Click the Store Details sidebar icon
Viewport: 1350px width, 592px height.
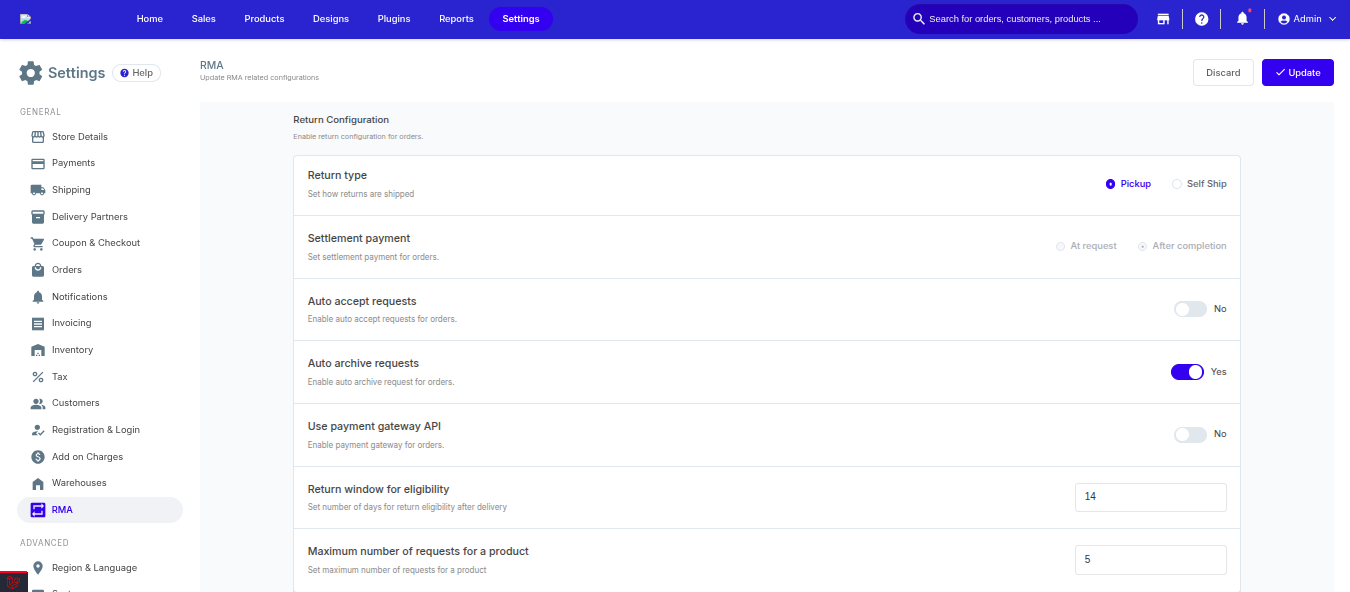(x=38, y=137)
